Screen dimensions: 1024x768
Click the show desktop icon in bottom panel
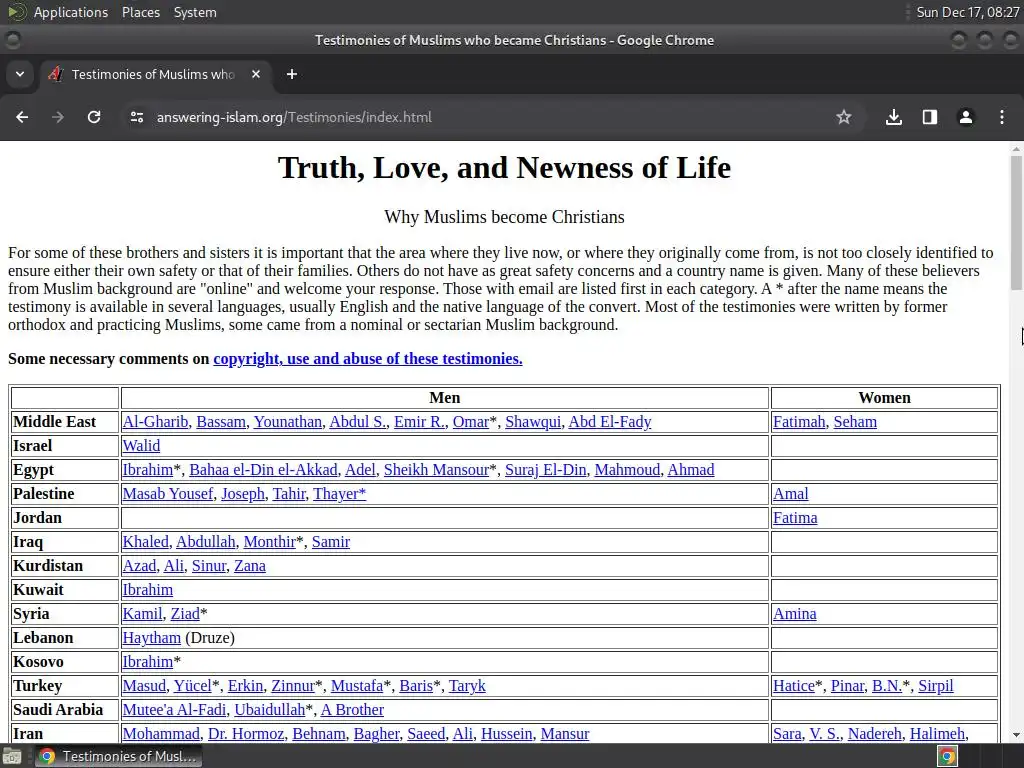[x=12, y=756]
